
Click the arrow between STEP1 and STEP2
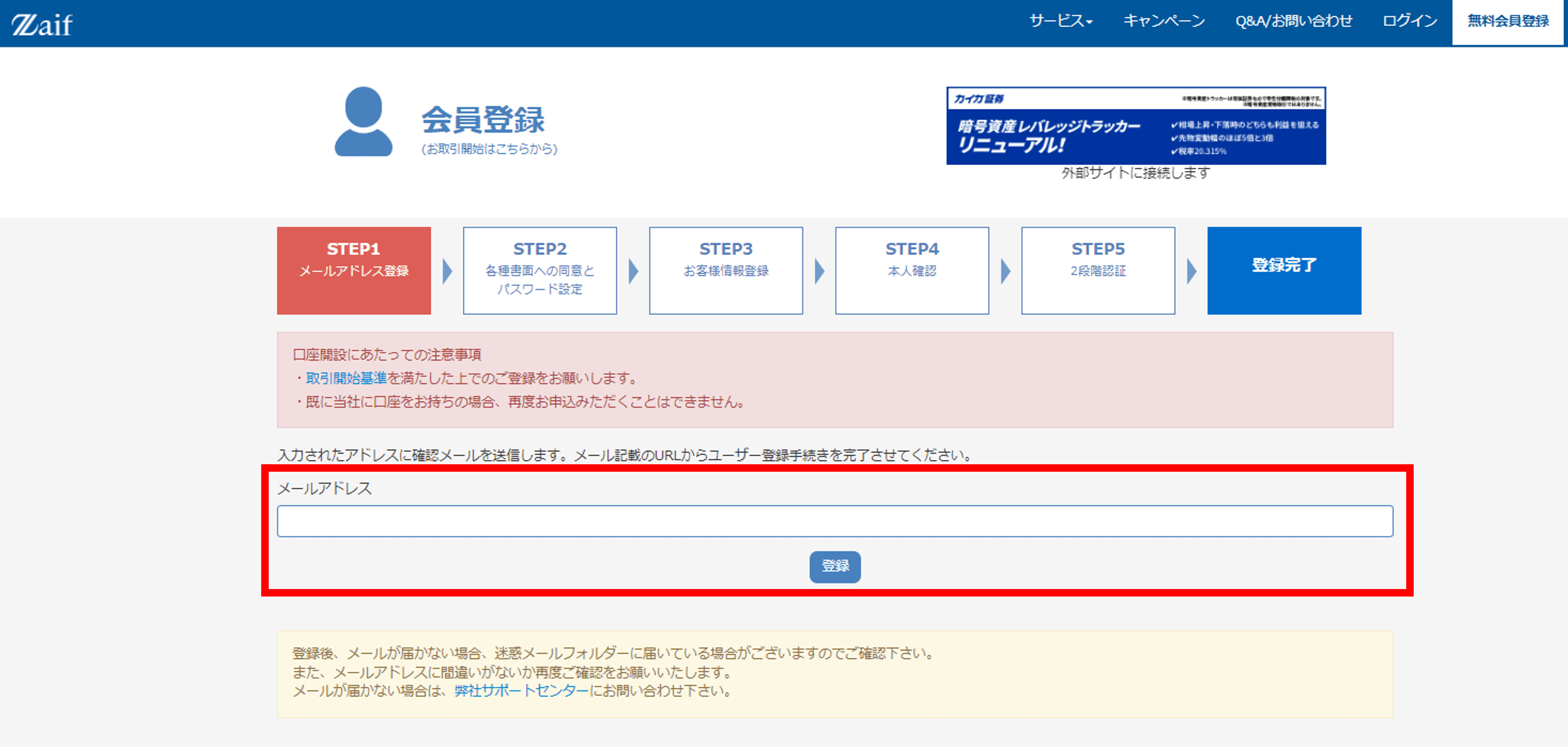[447, 272]
